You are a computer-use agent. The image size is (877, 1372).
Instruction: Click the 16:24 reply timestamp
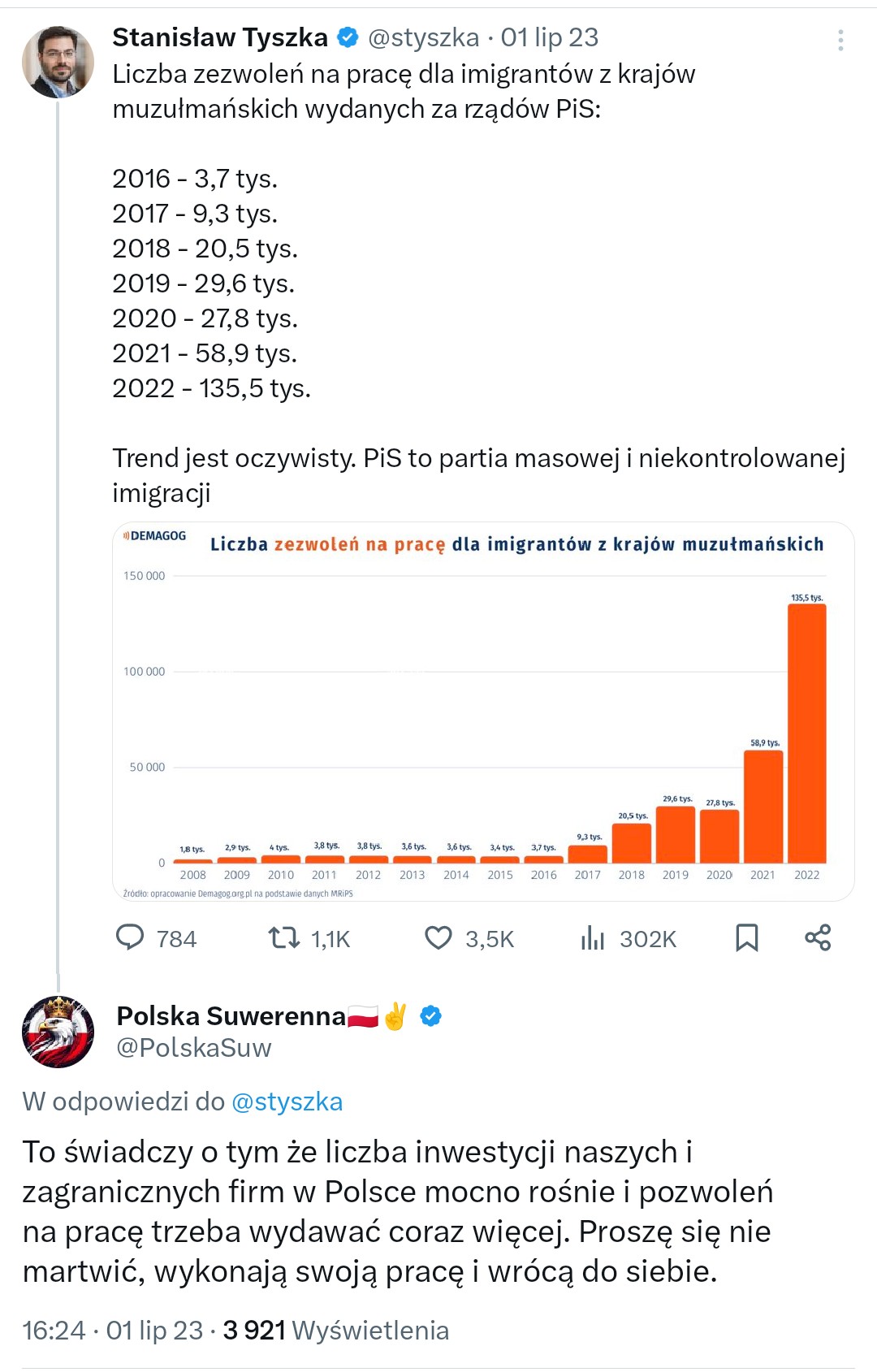(x=54, y=1331)
